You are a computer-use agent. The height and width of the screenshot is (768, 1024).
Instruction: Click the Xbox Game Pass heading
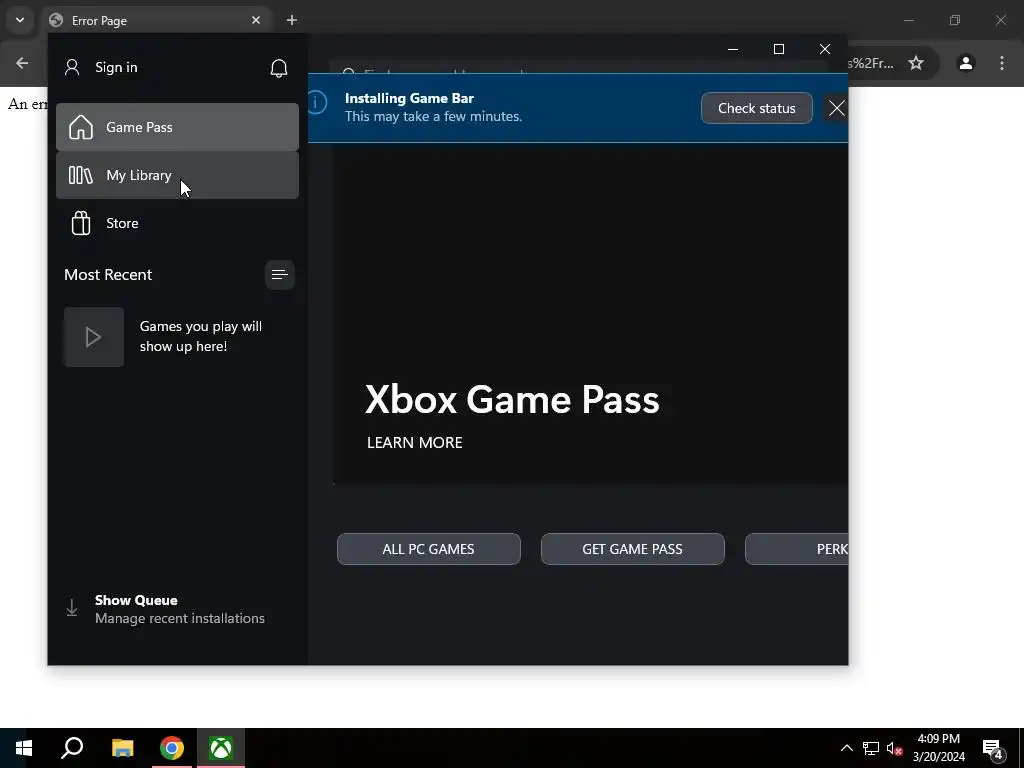click(x=512, y=399)
